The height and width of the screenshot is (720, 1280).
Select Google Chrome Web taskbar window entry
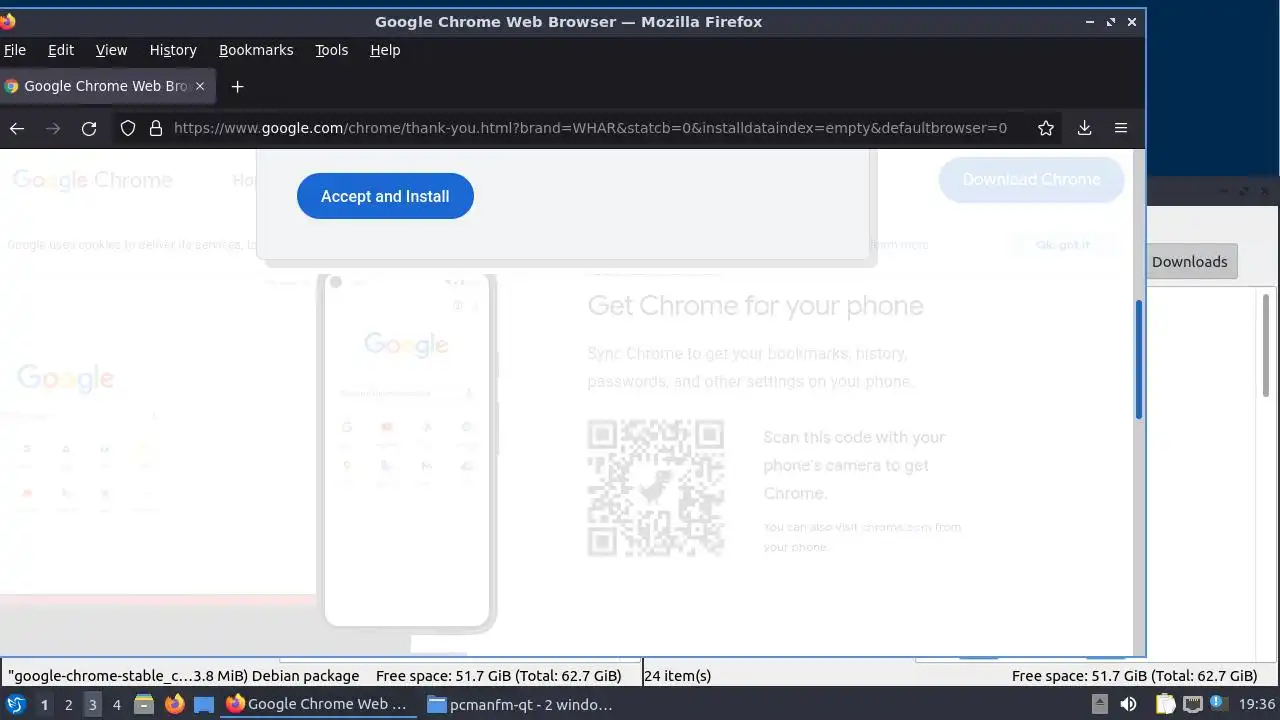coord(318,704)
